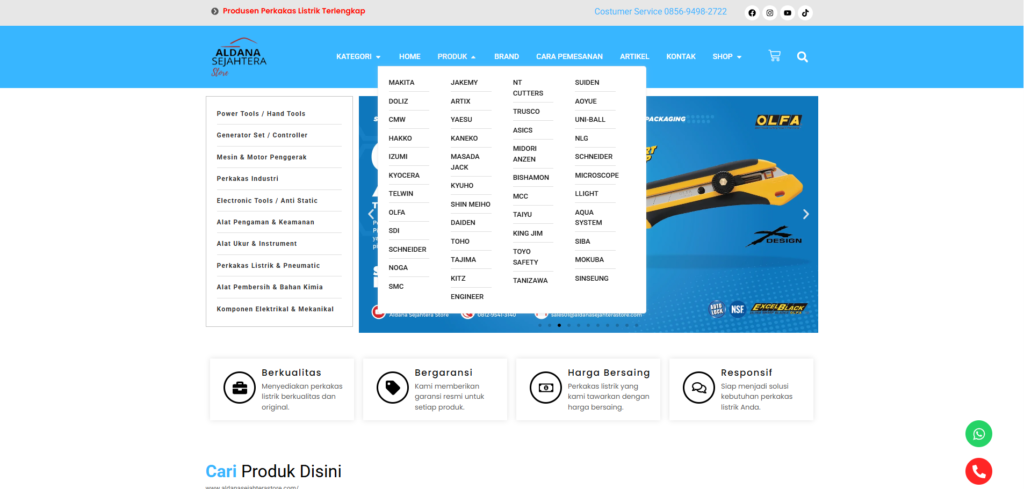This screenshot has width=1024, height=489.
Task: Click the Aldana Sejahtera Store logo
Action: (236, 57)
